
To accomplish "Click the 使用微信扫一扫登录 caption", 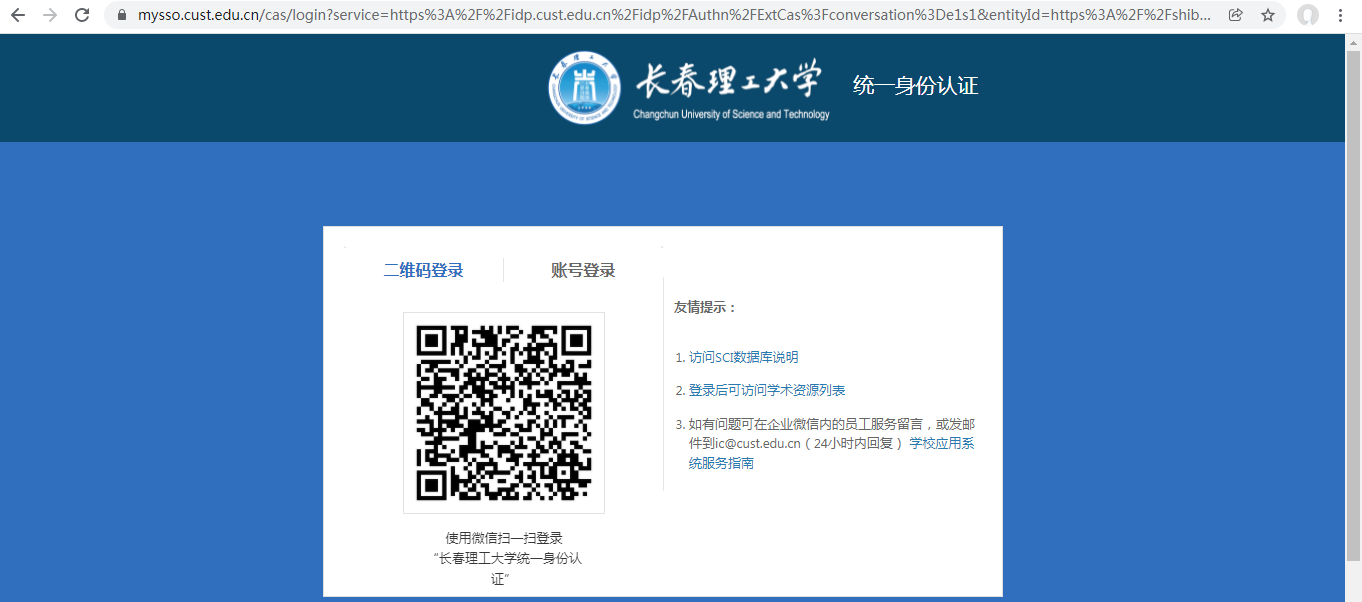I will 504,538.
